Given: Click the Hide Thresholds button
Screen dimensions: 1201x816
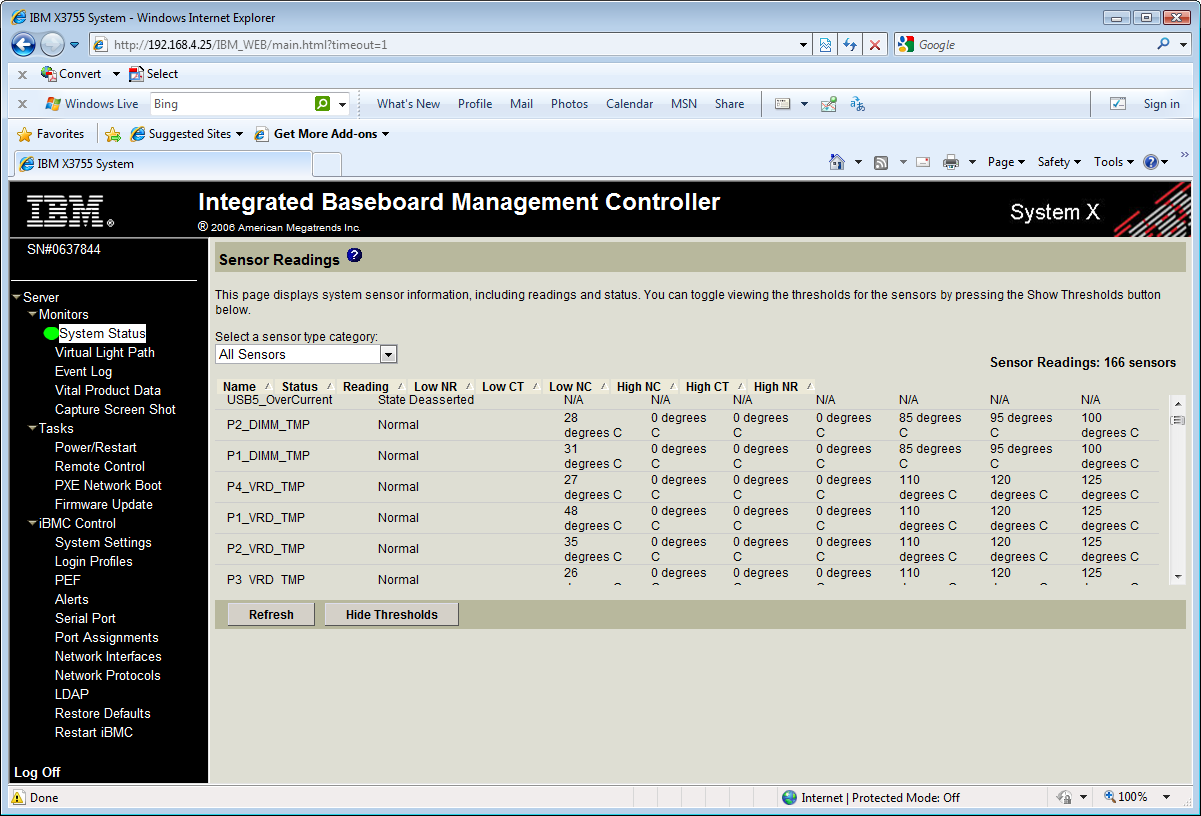Looking at the screenshot, I should pyautogui.click(x=391, y=615).
